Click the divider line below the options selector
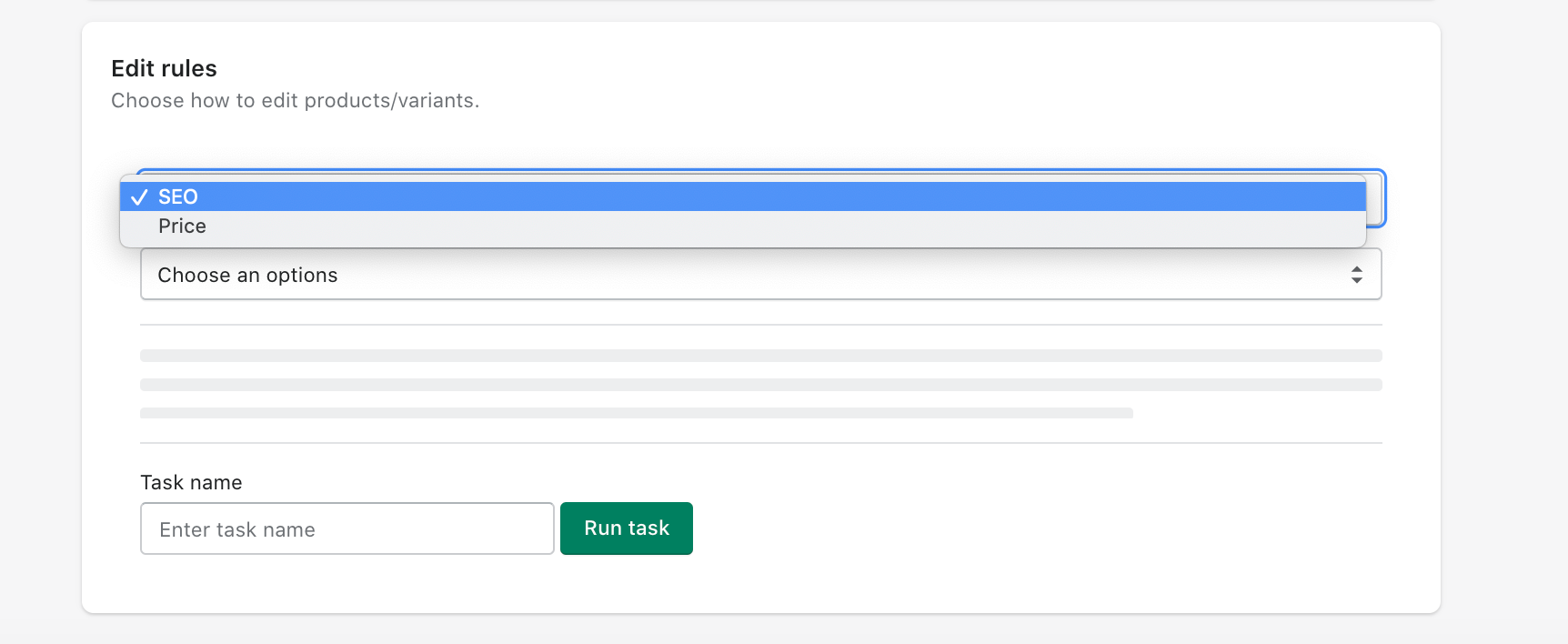This screenshot has width=1568, height=644. pyautogui.click(x=759, y=319)
